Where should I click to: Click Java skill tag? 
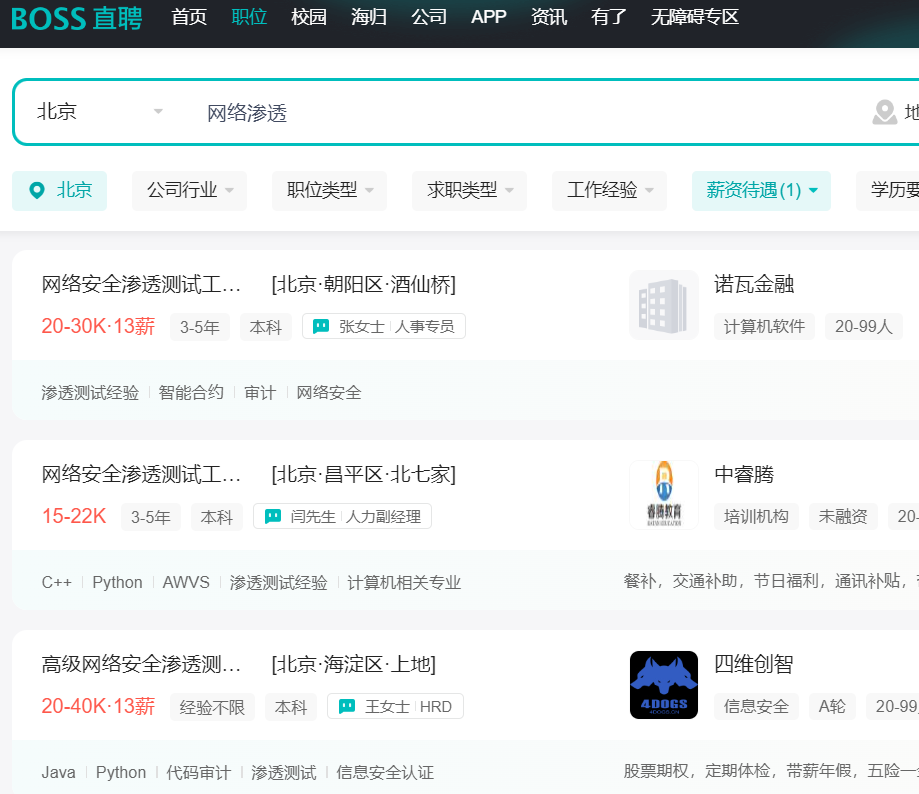tap(58, 772)
